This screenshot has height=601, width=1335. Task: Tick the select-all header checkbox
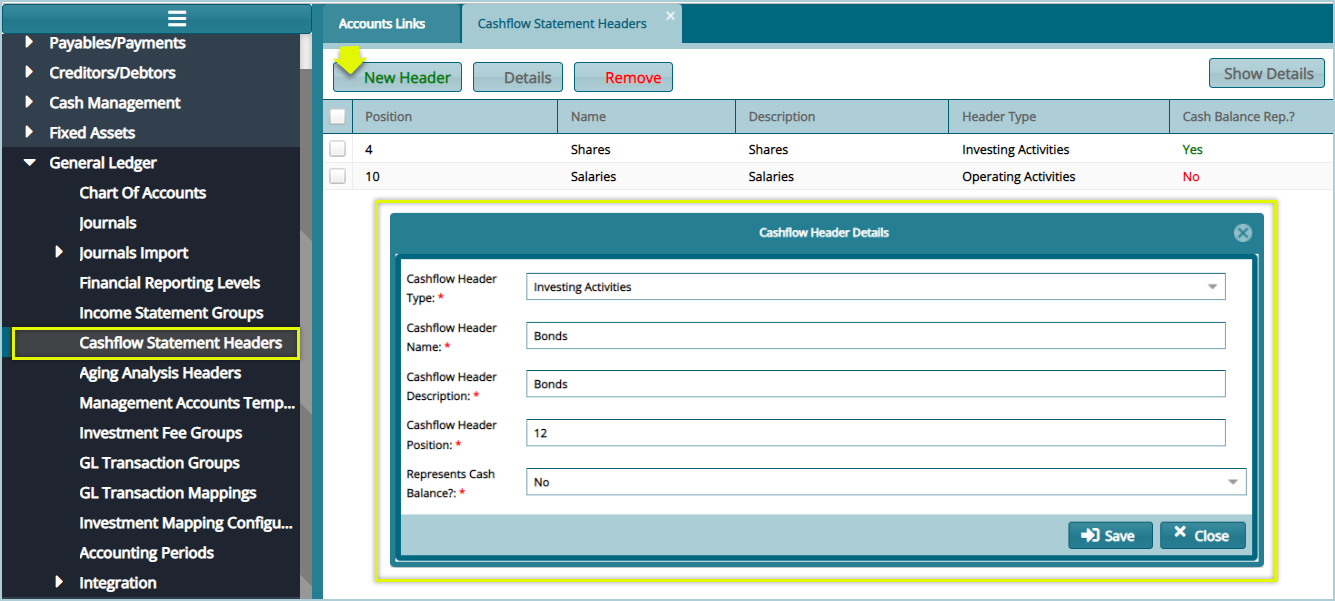(x=338, y=117)
